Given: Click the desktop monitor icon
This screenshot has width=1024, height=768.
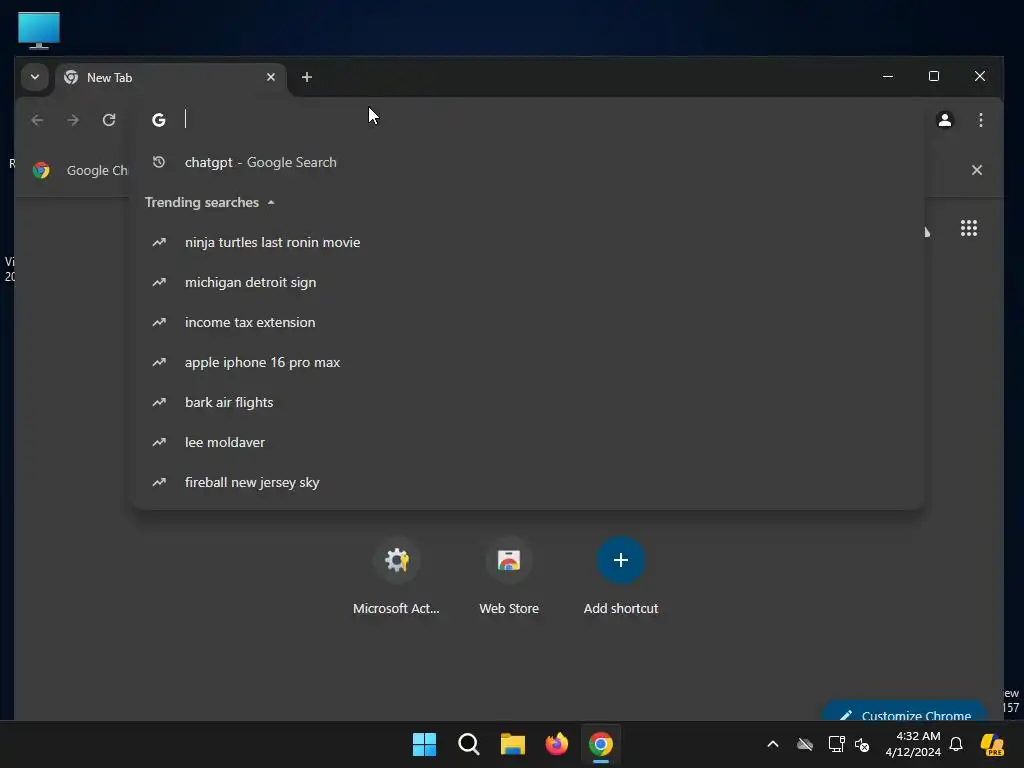Looking at the screenshot, I should pyautogui.click(x=39, y=30).
